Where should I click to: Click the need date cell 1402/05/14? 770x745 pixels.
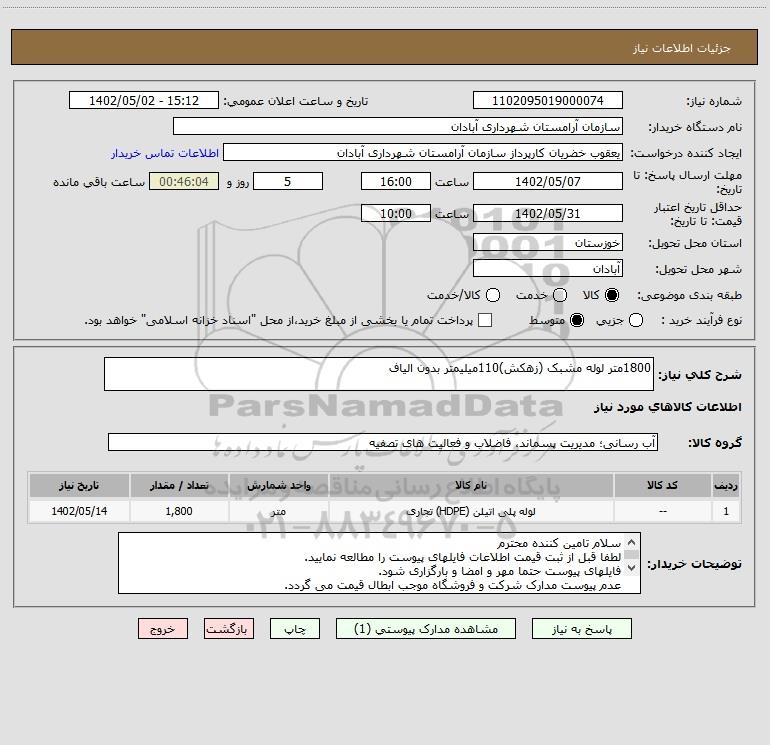(x=79, y=511)
